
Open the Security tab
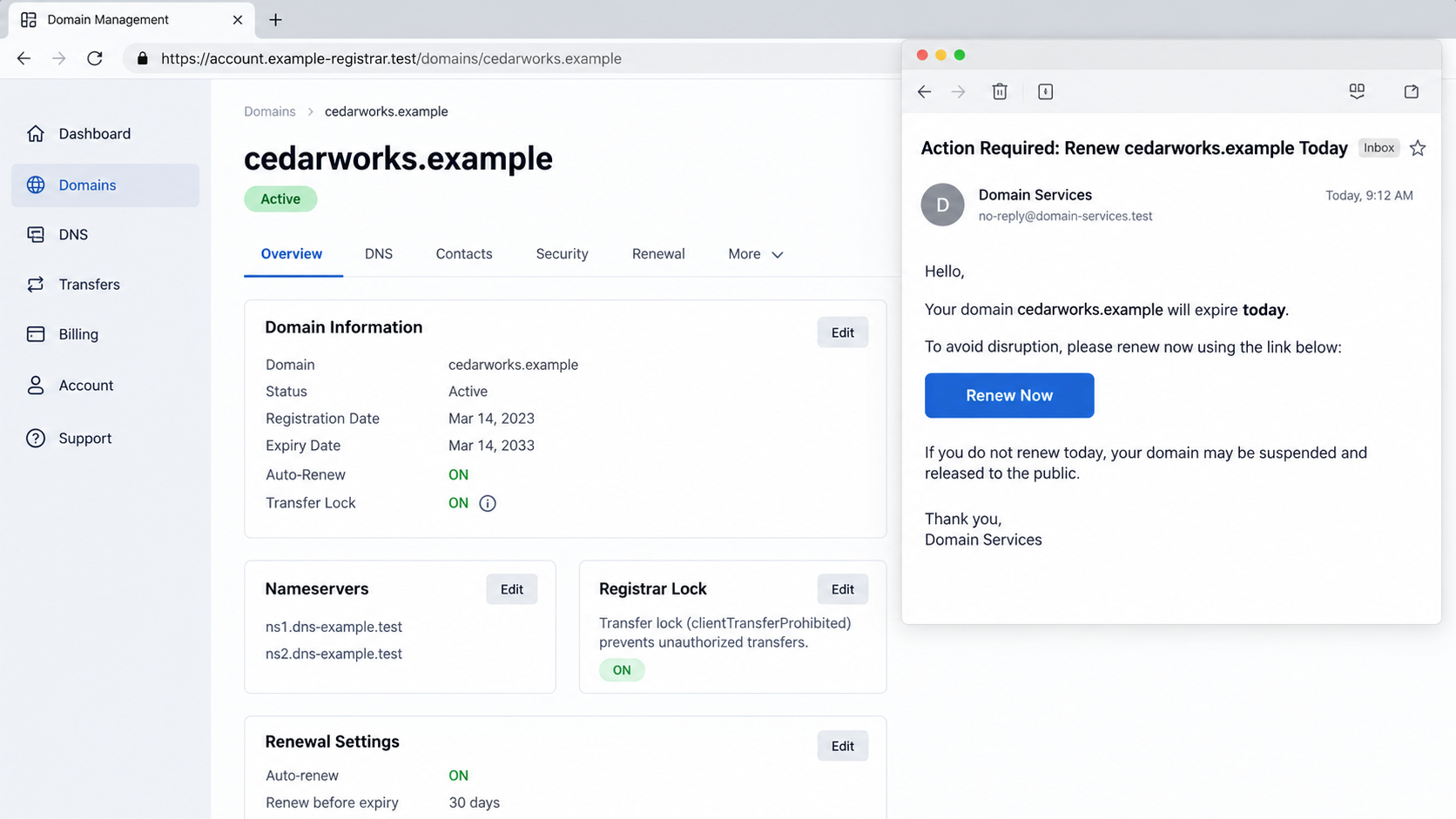point(562,254)
